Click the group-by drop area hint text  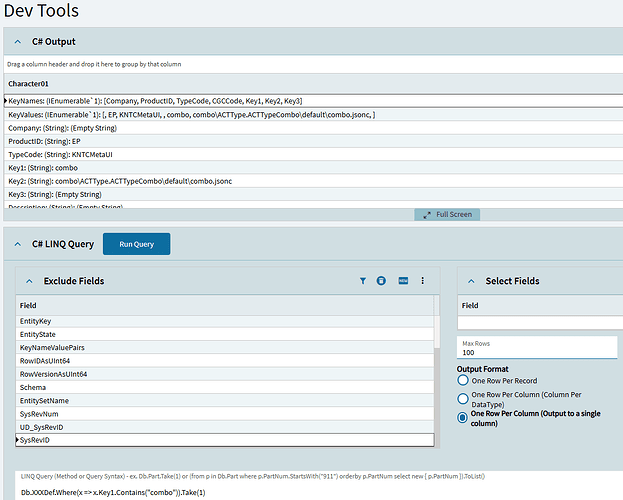click(94, 64)
